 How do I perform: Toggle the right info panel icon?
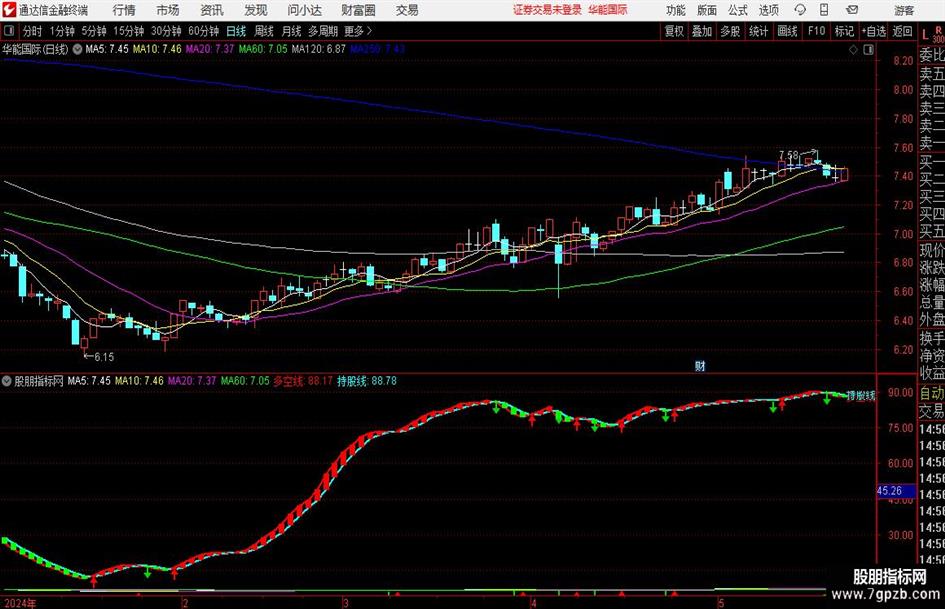[x=868, y=50]
